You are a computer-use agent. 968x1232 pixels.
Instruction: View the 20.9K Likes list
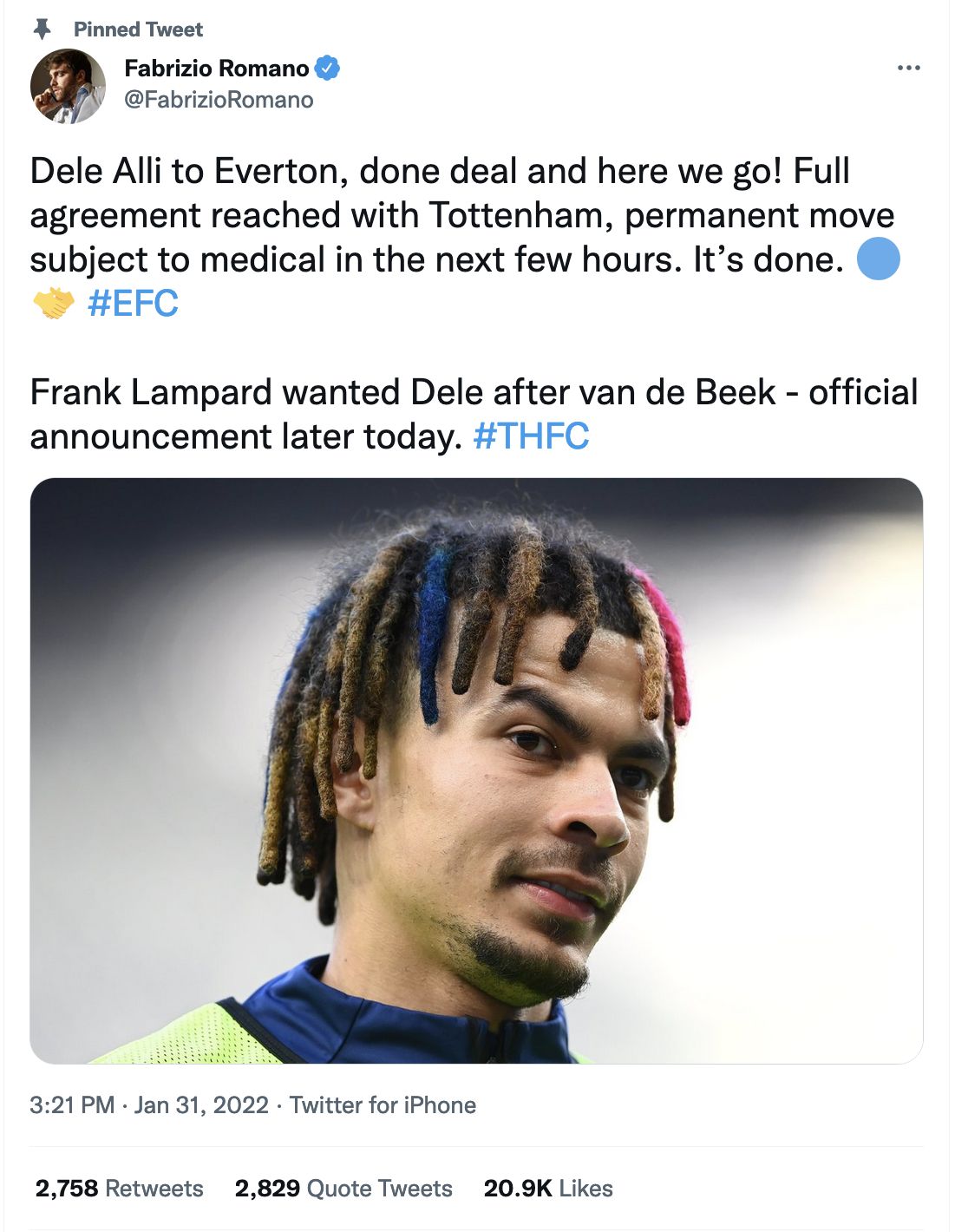(x=548, y=1188)
